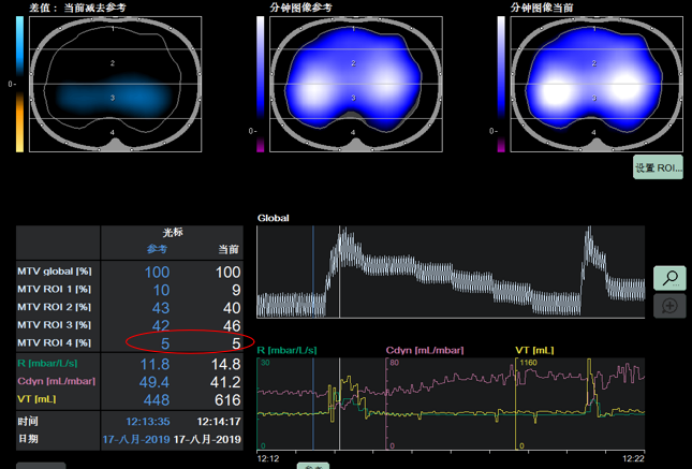
Task: Click current value 40 for MTV ROI 2
Action: click(232, 308)
